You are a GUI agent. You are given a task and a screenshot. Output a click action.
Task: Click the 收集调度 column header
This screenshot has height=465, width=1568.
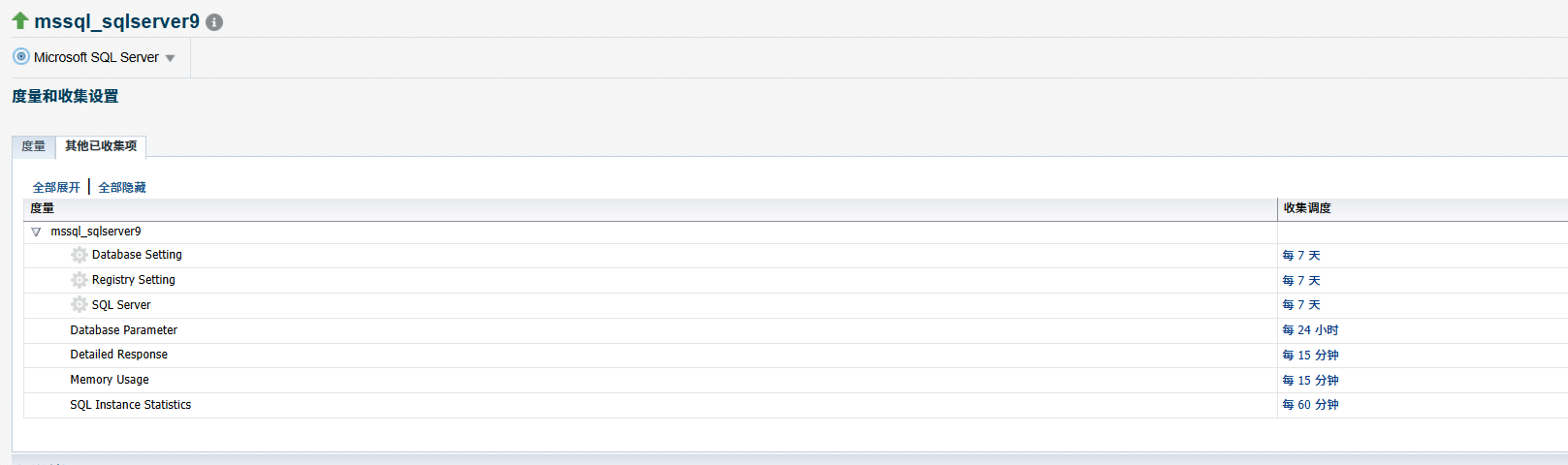[x=1307, y=208]
